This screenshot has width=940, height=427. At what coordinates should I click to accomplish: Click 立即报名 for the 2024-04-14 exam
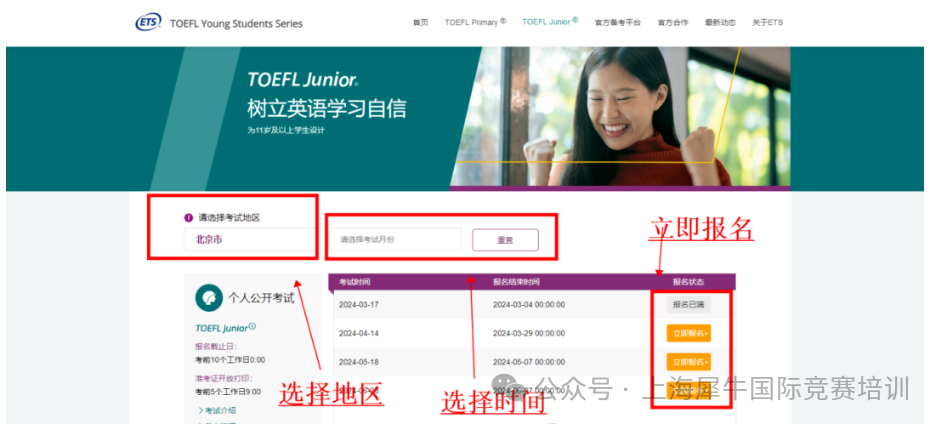[x=688, y=333]
